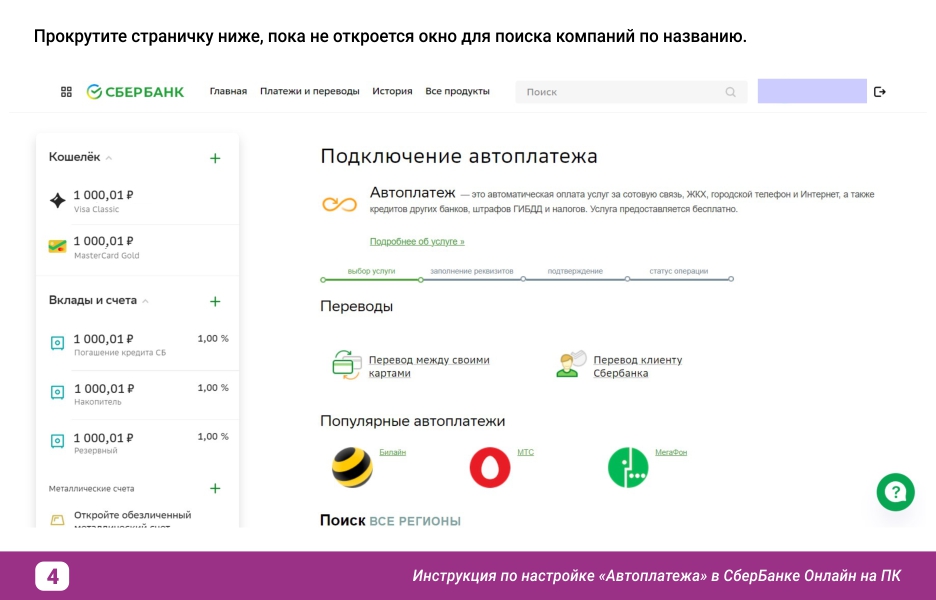Click safe icon for Погашение кредита СБ

click(x=57, y=343)
